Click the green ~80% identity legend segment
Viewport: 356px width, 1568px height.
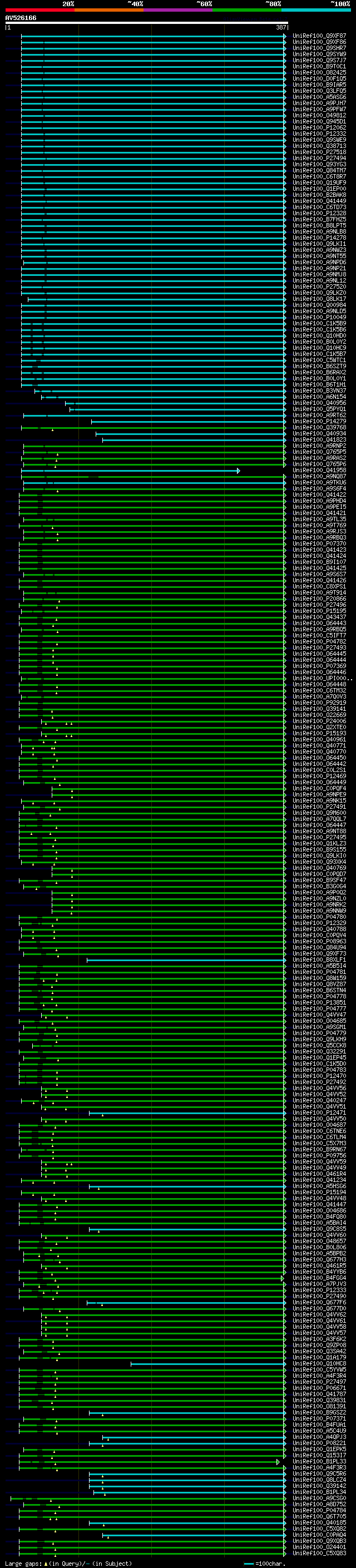click(x=247, y=10)
